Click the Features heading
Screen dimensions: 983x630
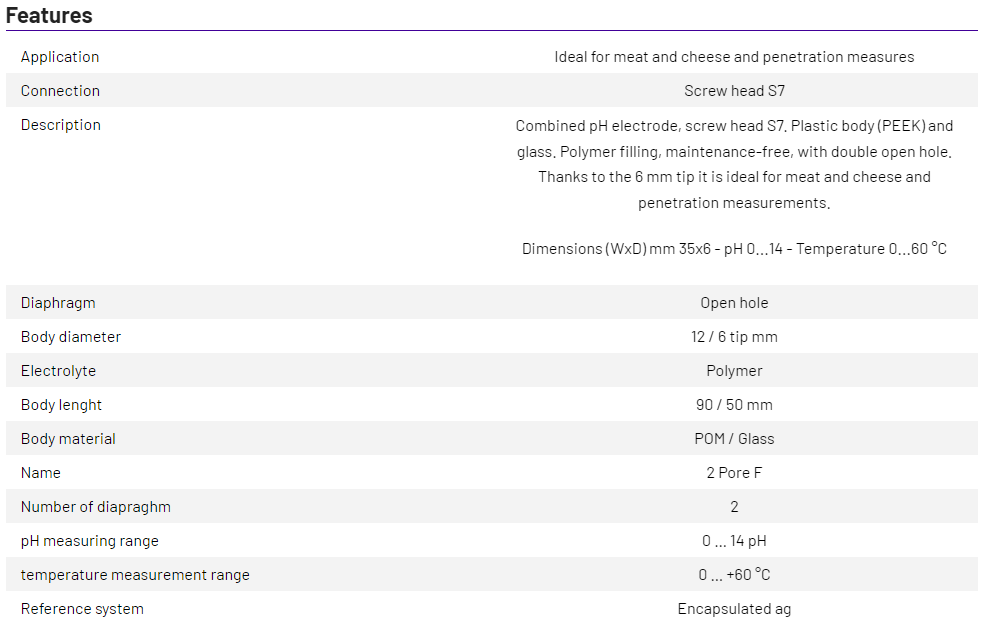(49, 15)
